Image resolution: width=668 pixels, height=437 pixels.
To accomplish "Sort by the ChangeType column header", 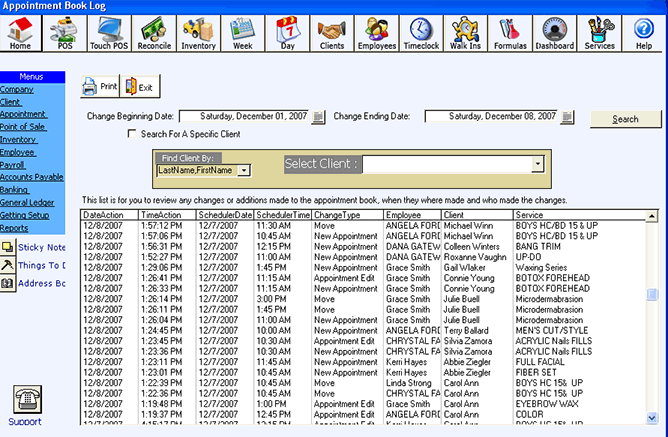I will point(347,215).
